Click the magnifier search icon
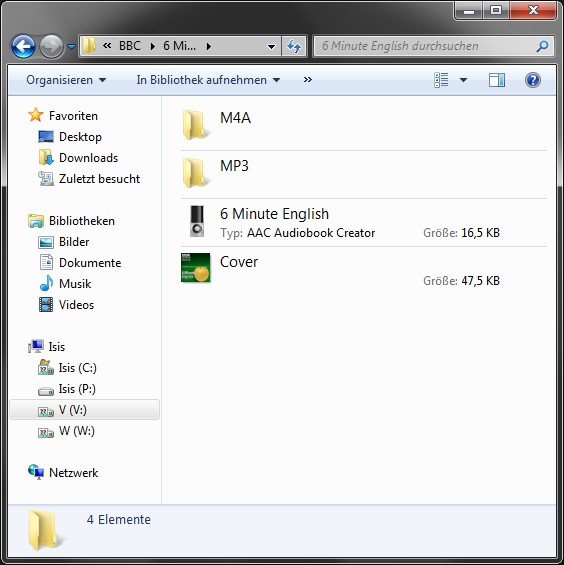 tap(542, 46)
